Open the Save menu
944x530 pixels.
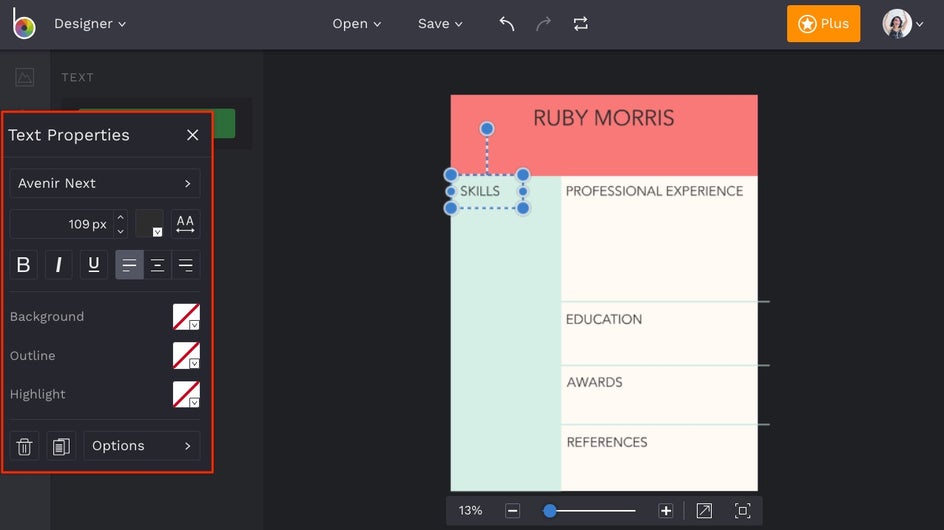pos(440,24)
